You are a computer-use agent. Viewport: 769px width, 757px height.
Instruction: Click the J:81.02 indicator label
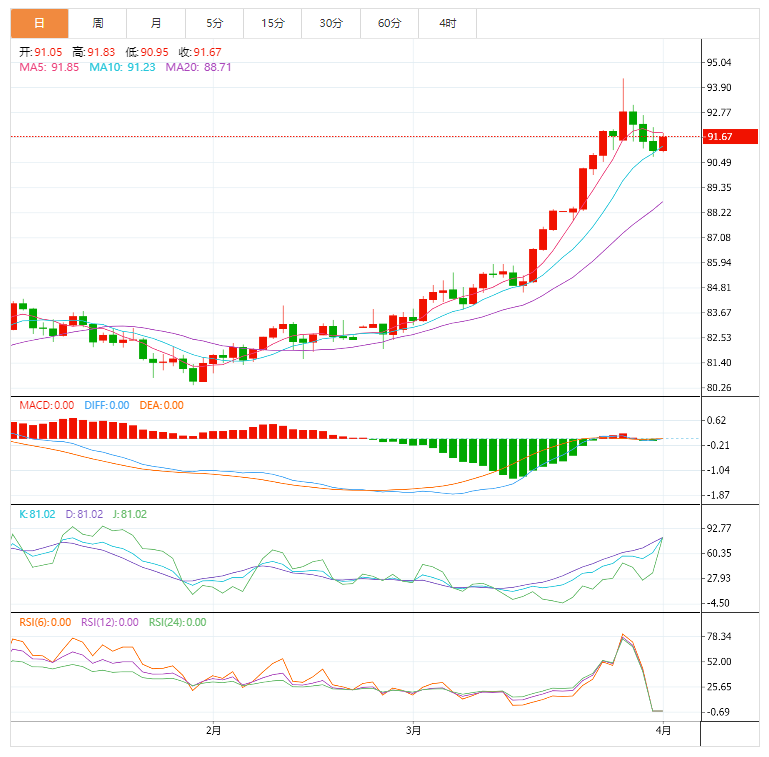point(130,514)
